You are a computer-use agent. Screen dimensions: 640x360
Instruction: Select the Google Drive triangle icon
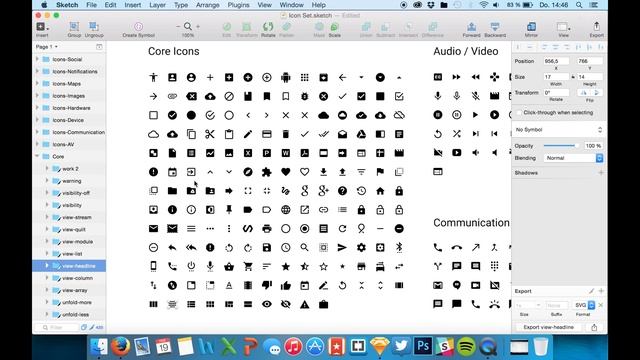tap(361, 134)
